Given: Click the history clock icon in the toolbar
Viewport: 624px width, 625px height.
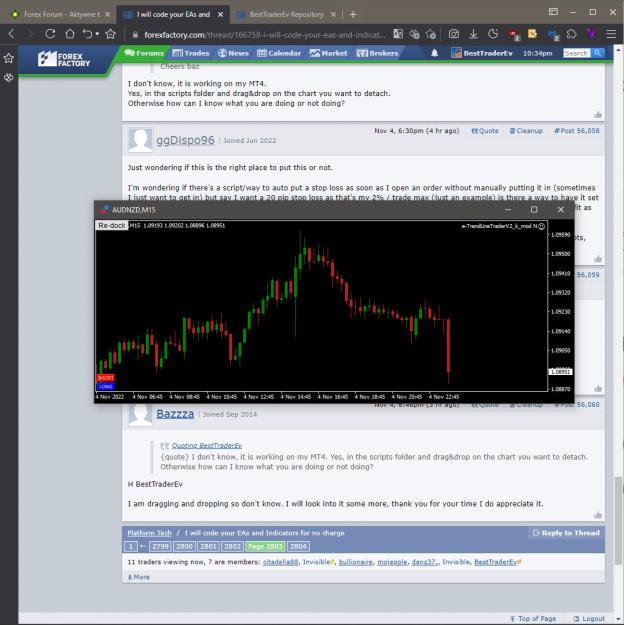Looking at the screenshot, I should pyautogui.click(x=493, y=34).
